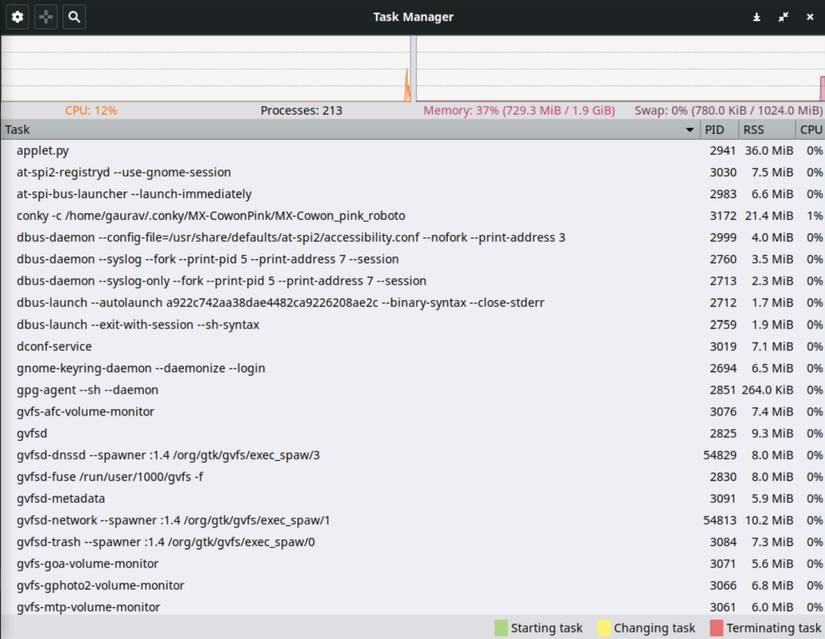Select the gvfsd-dnssd --spawner row
Viewport: 825px width, 639px height.
tap(412, 455)
